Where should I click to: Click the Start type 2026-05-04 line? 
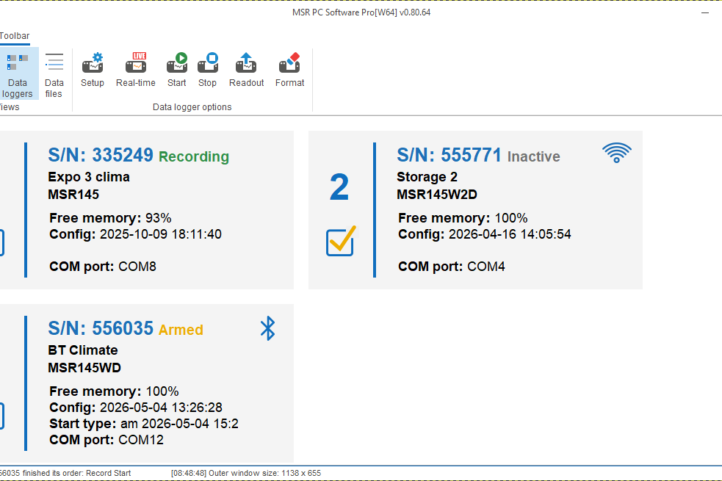(x=144, y=423)
